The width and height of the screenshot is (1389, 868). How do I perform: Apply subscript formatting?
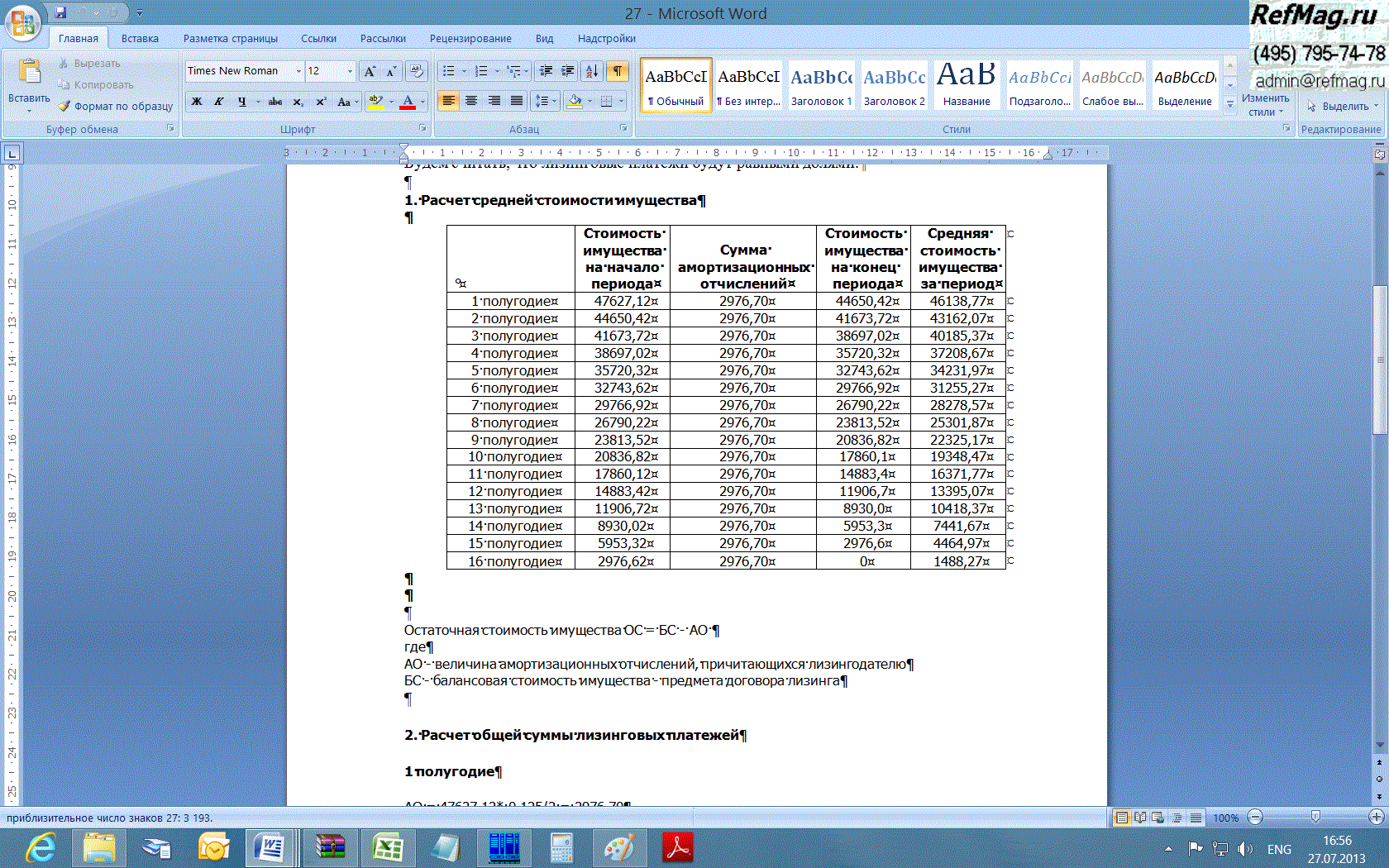[x=298, y=102]
